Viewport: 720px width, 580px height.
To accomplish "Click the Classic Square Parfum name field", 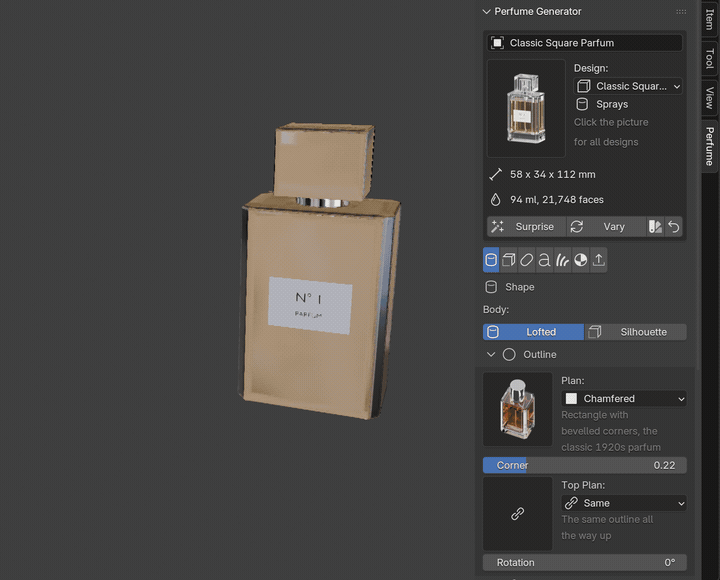I will click(x=585, y=43).
